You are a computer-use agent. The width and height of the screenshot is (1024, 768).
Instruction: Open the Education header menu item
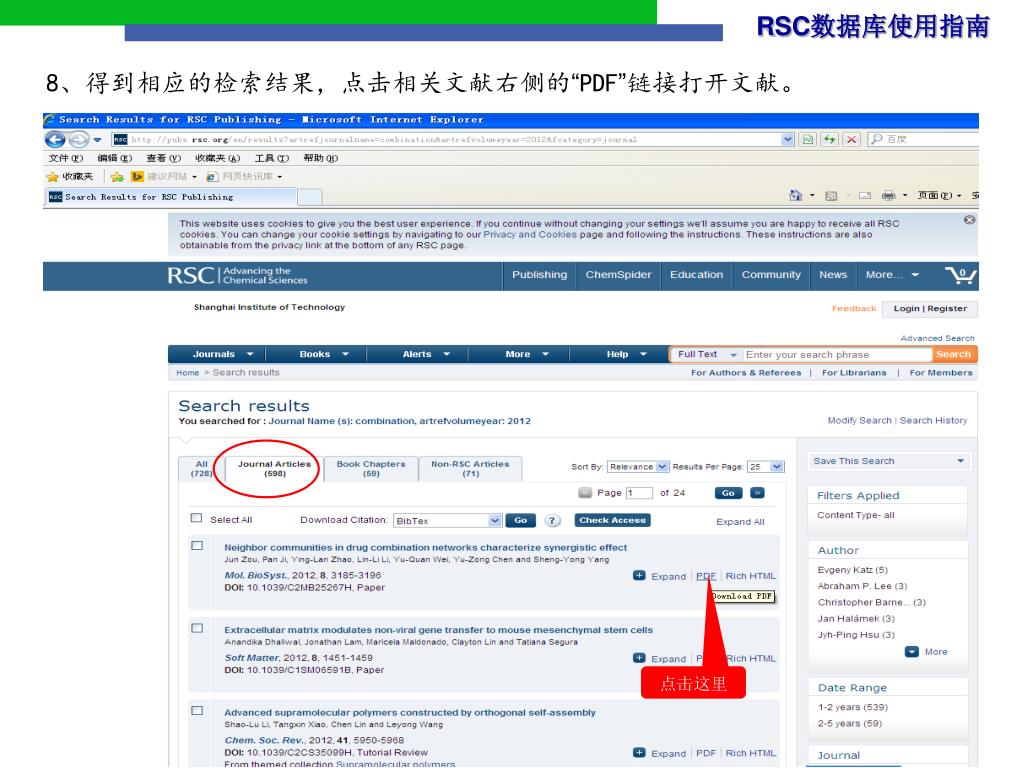coord(697,275)
